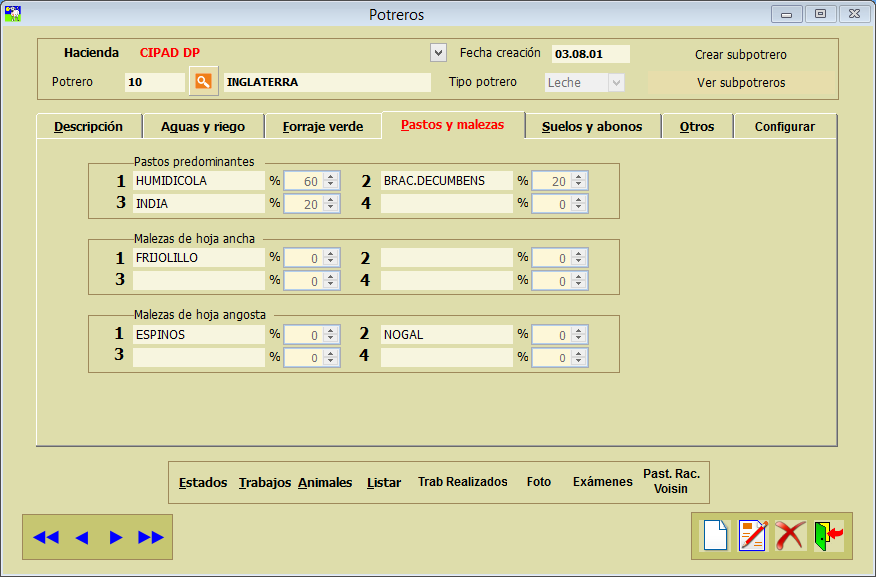Click the search Potrero magnifier icon
This screenshot has height=577, width=876.
[203, 82]
